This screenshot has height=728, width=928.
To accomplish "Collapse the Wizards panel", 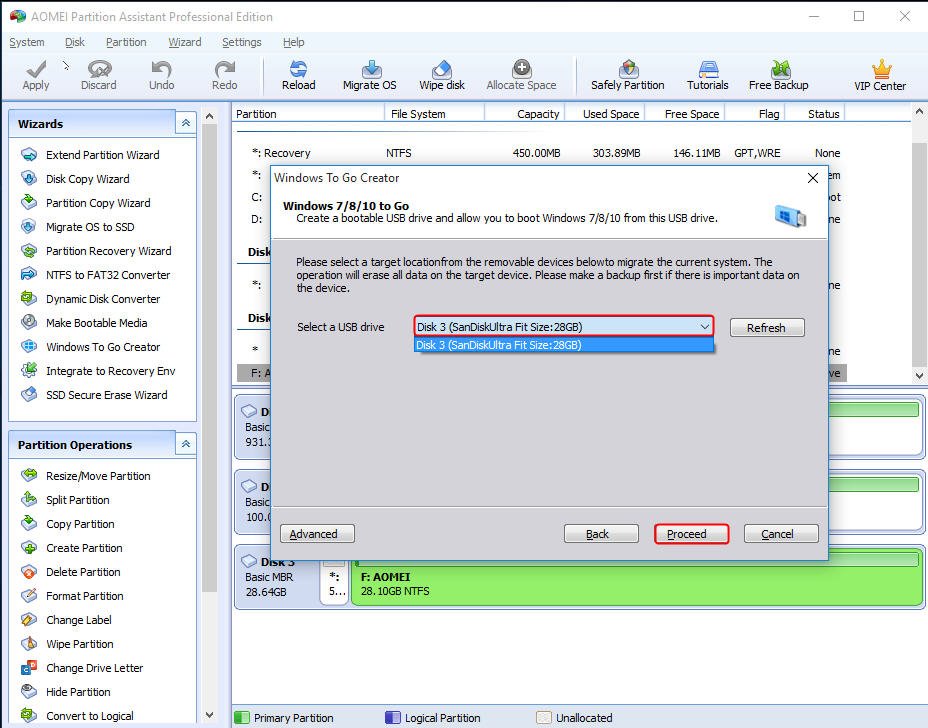I will [186, 123].
